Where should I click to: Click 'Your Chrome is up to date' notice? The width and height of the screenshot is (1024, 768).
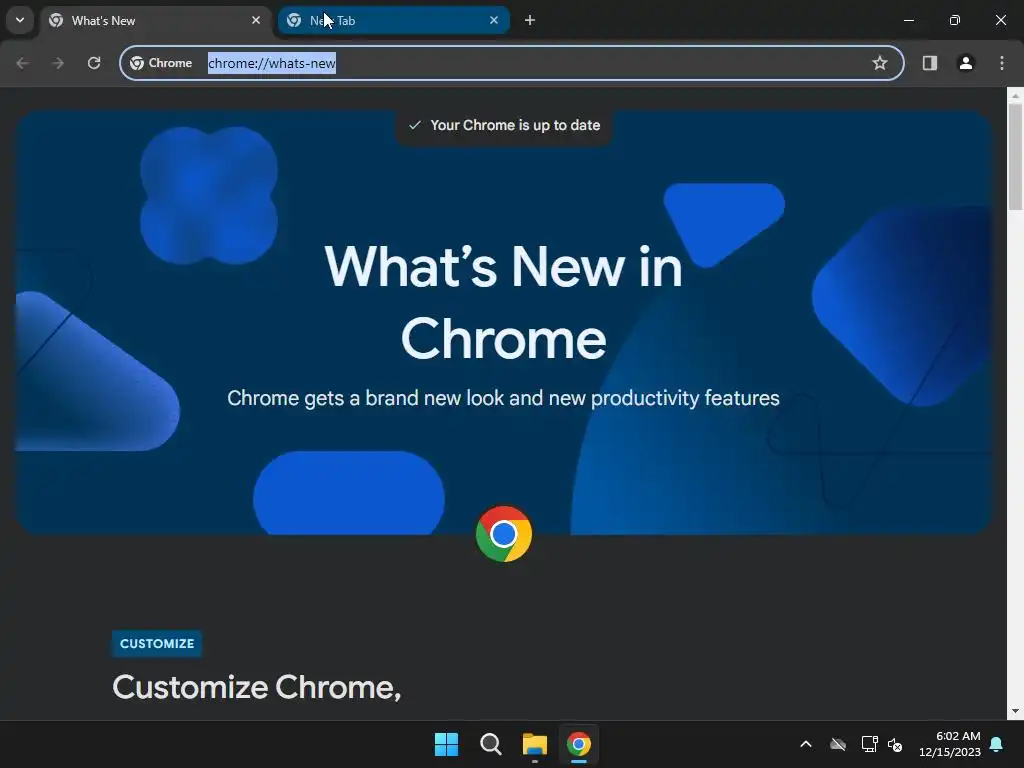504,125
